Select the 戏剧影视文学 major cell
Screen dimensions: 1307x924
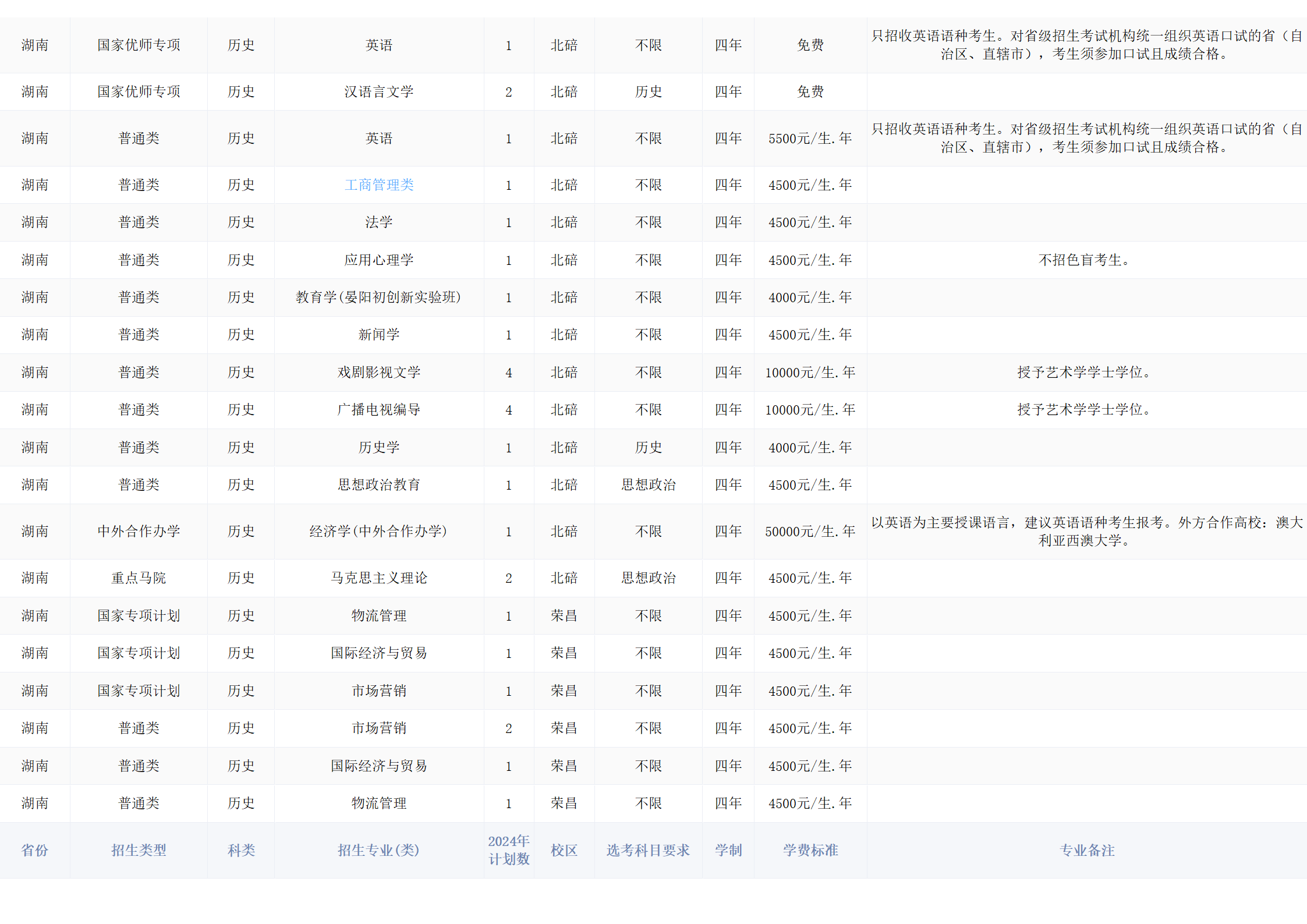378,373
